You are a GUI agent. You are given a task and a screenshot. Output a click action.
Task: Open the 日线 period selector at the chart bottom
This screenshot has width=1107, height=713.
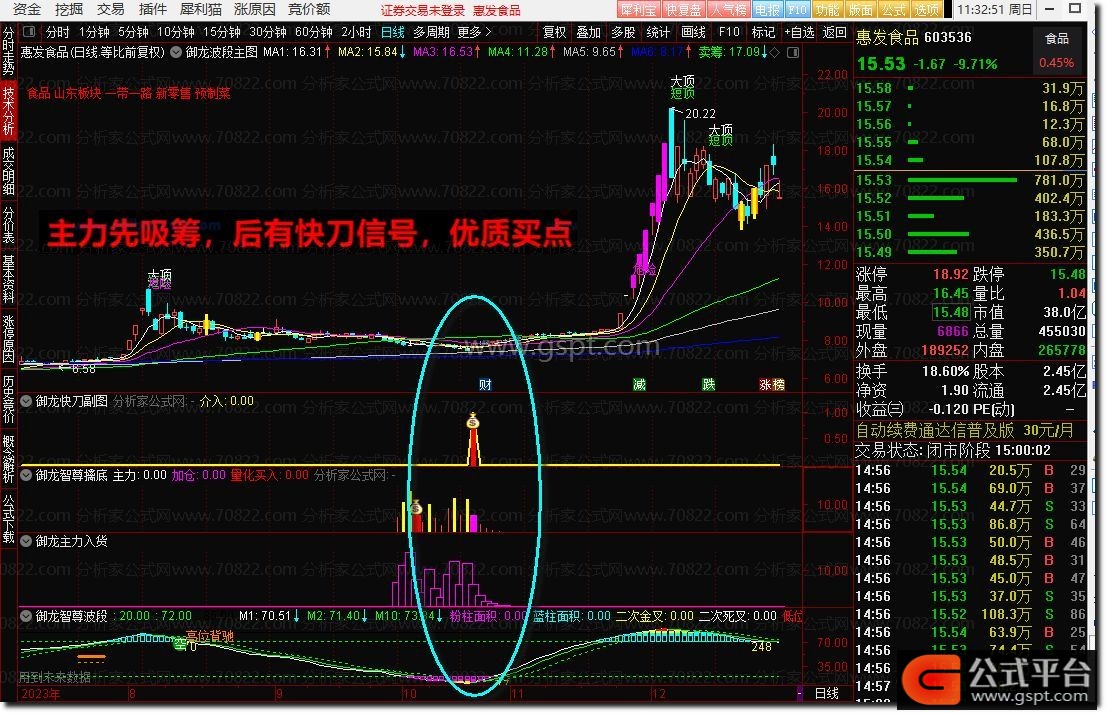point(827,693)
